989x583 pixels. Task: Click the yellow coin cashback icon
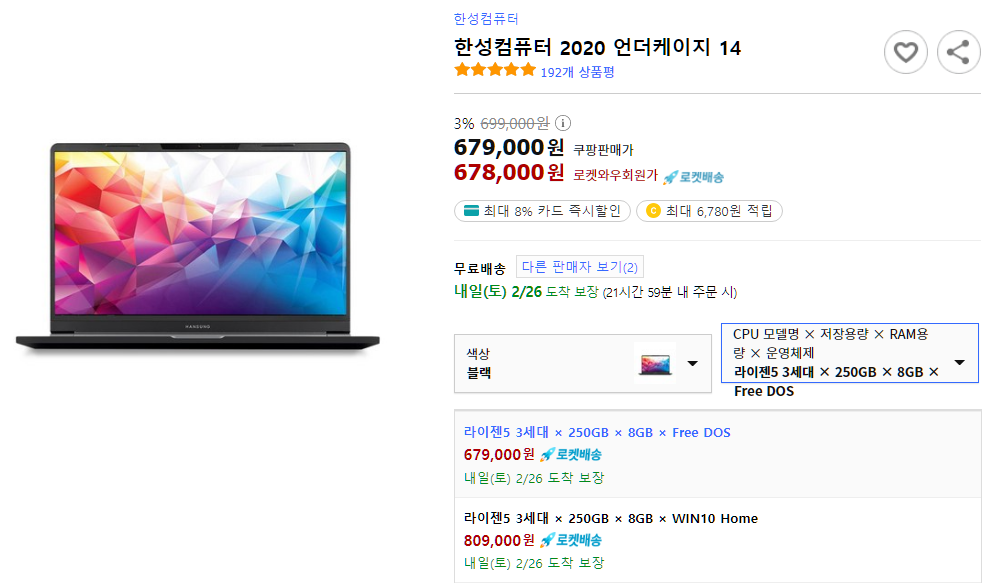653,211
